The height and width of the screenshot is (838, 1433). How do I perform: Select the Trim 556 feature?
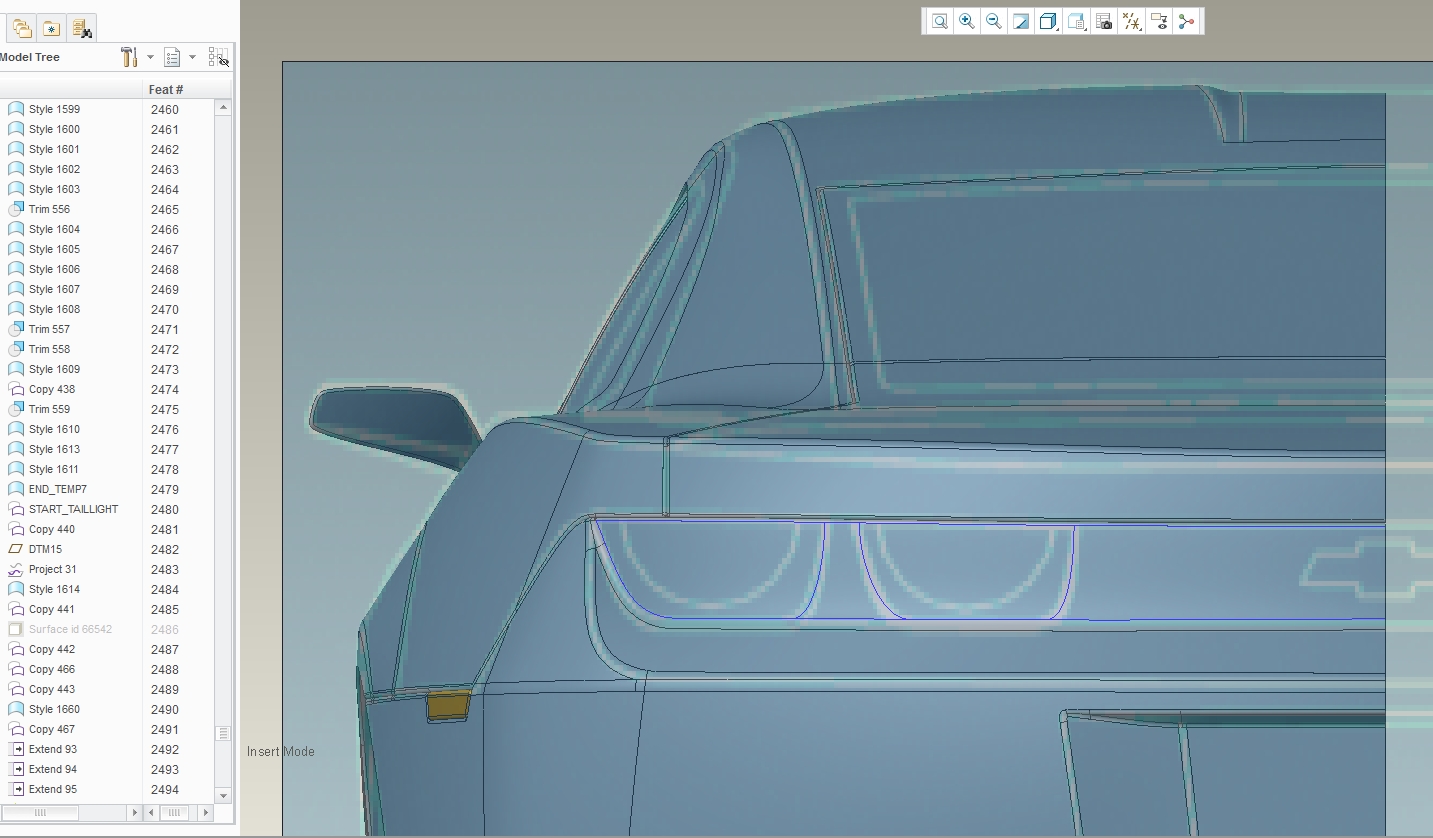point(49,209)
